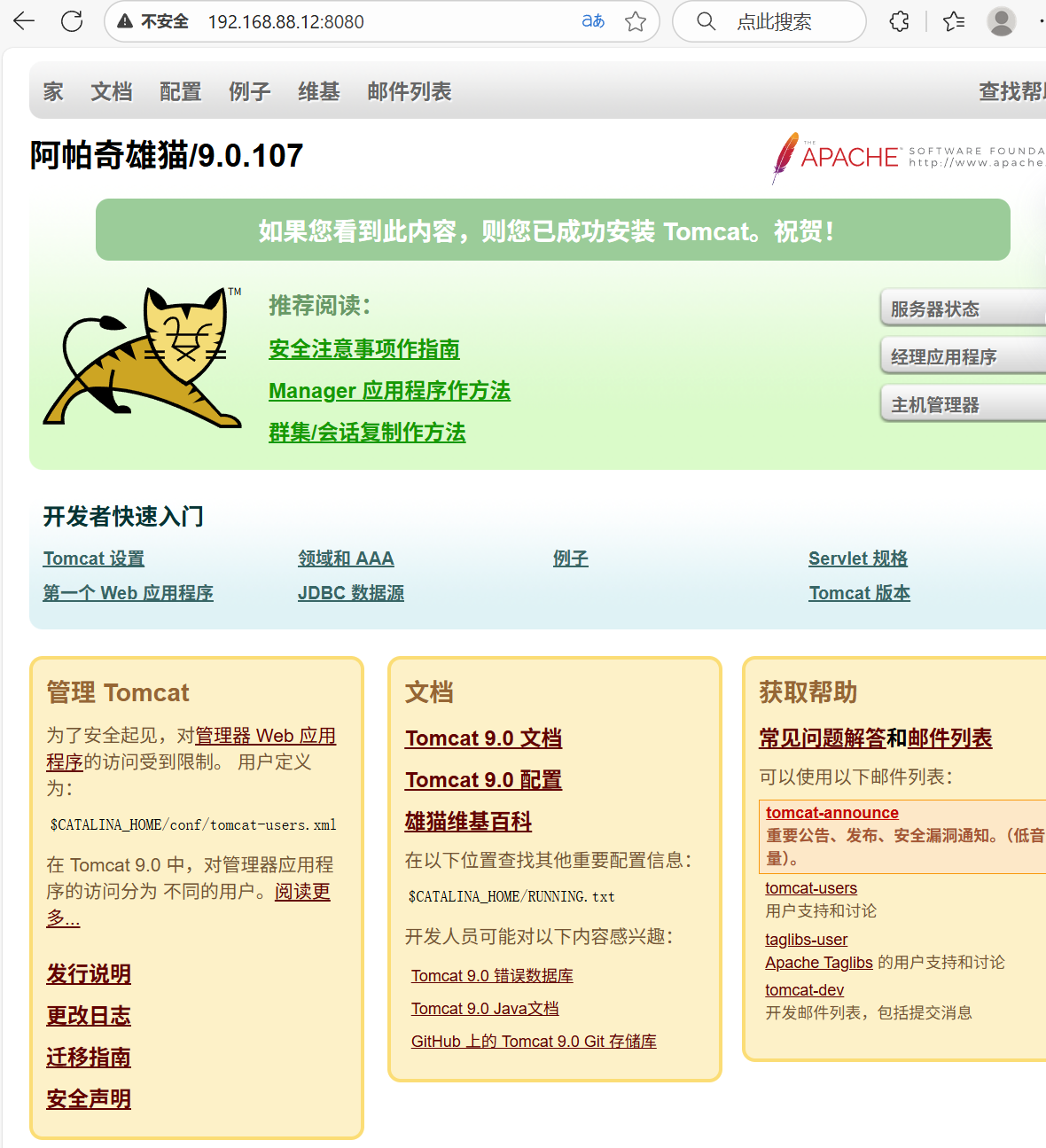Open the 邮件列表 nav menu item

tap(409, 91)
